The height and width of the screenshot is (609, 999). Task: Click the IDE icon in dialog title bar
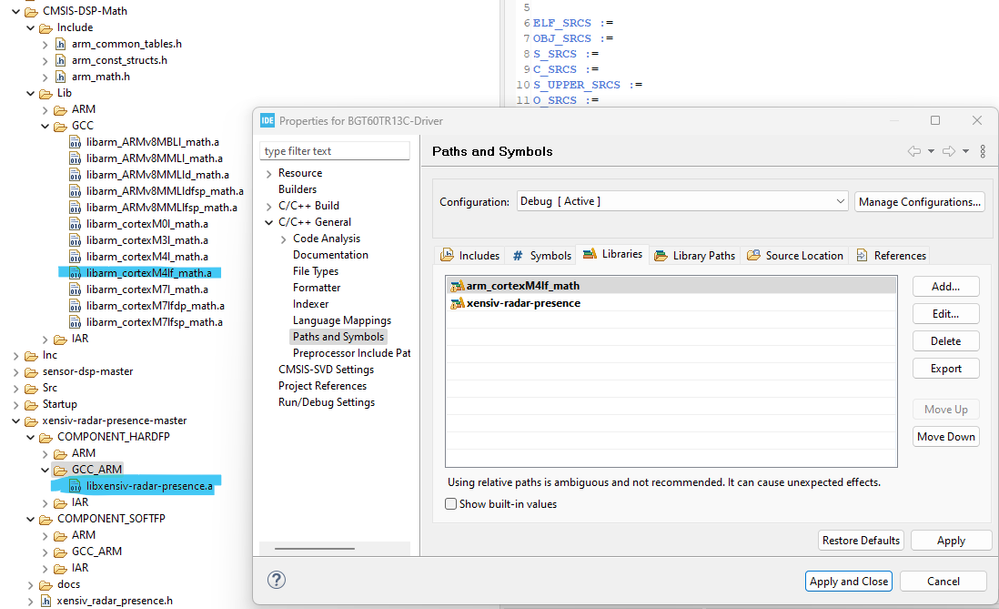pos(268,120)
